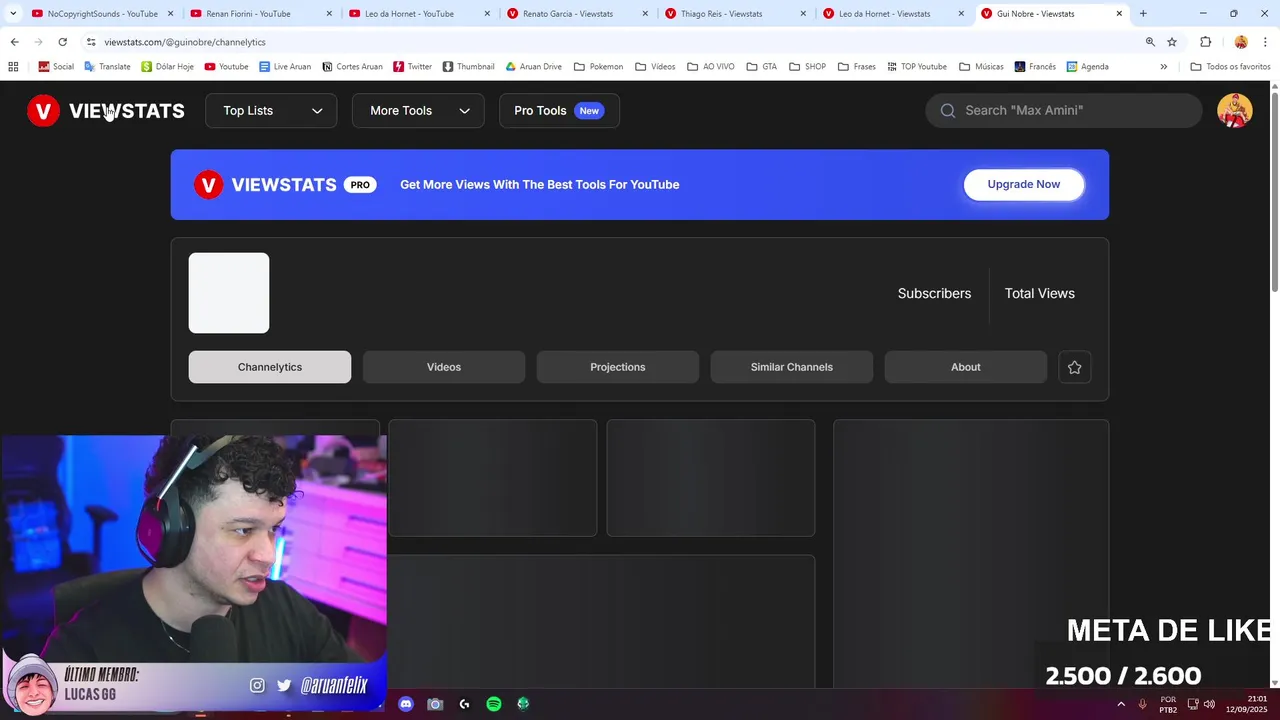Switch to the About tab
This screenshot has height=720, width=1280.
[x=966, y=367]
